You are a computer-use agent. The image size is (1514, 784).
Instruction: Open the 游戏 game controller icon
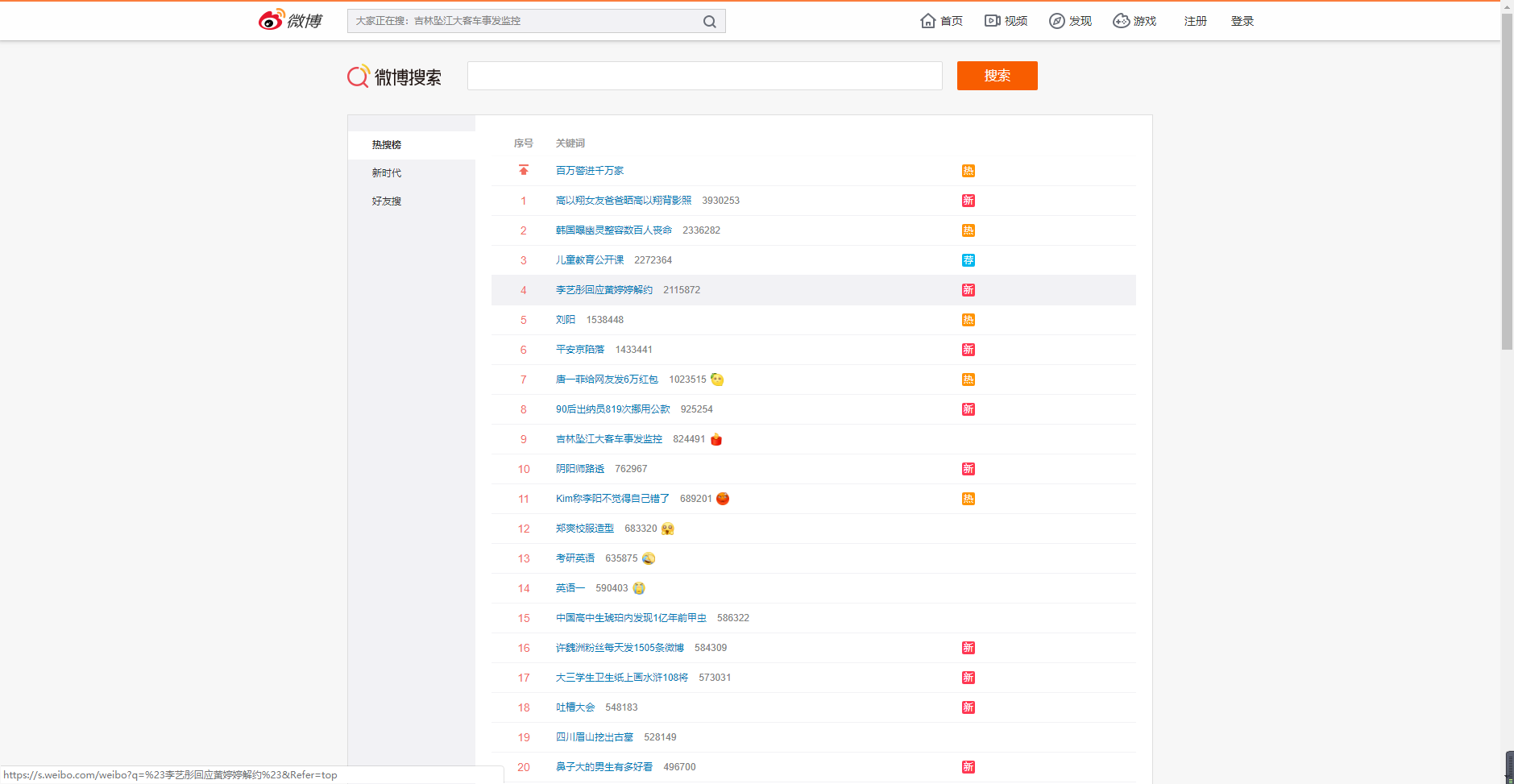click(1121, 21)
